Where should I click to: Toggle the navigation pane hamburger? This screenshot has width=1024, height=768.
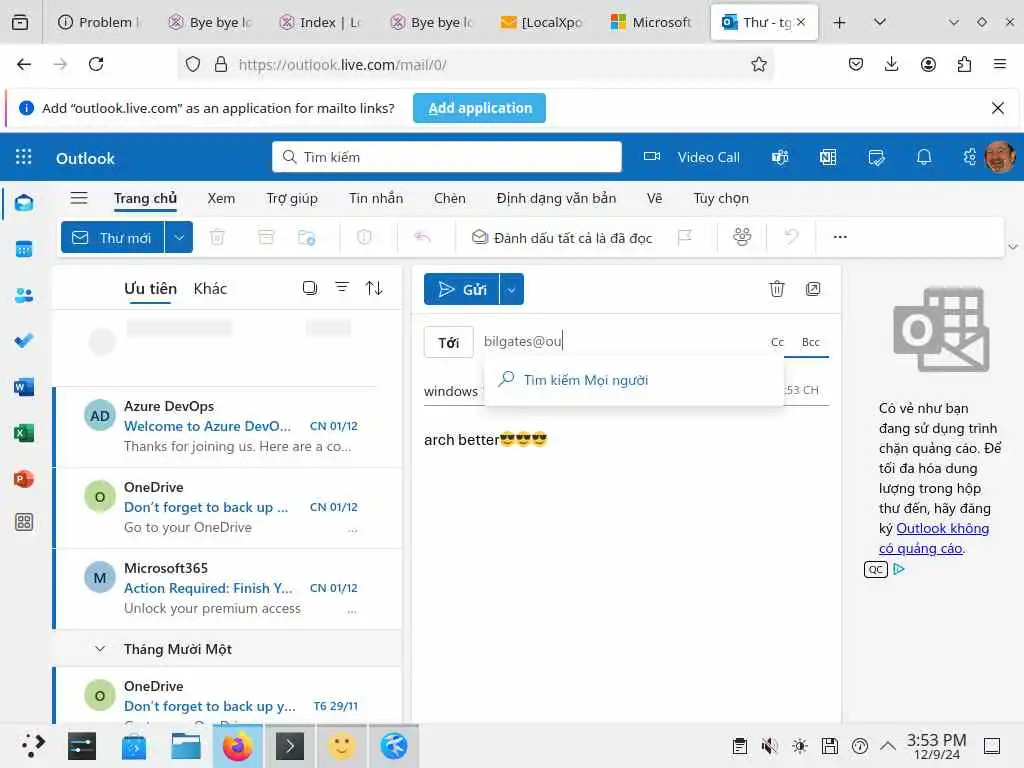(x=79, y=198)
